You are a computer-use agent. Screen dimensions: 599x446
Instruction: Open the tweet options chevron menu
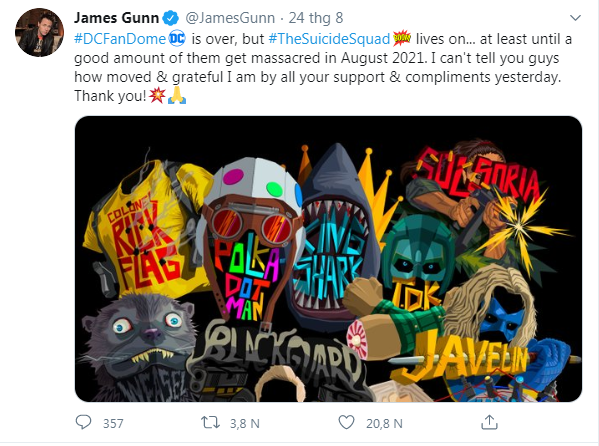tap(575, 18)
